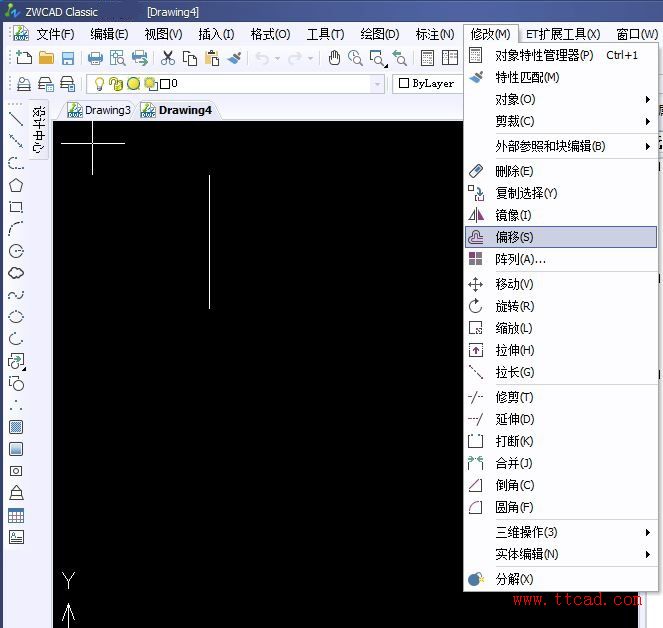The width and height of the screenshot is (663, 628).
Task: Select the Pan hand tool
Action: pyautogui.click(x=334, y=58)
